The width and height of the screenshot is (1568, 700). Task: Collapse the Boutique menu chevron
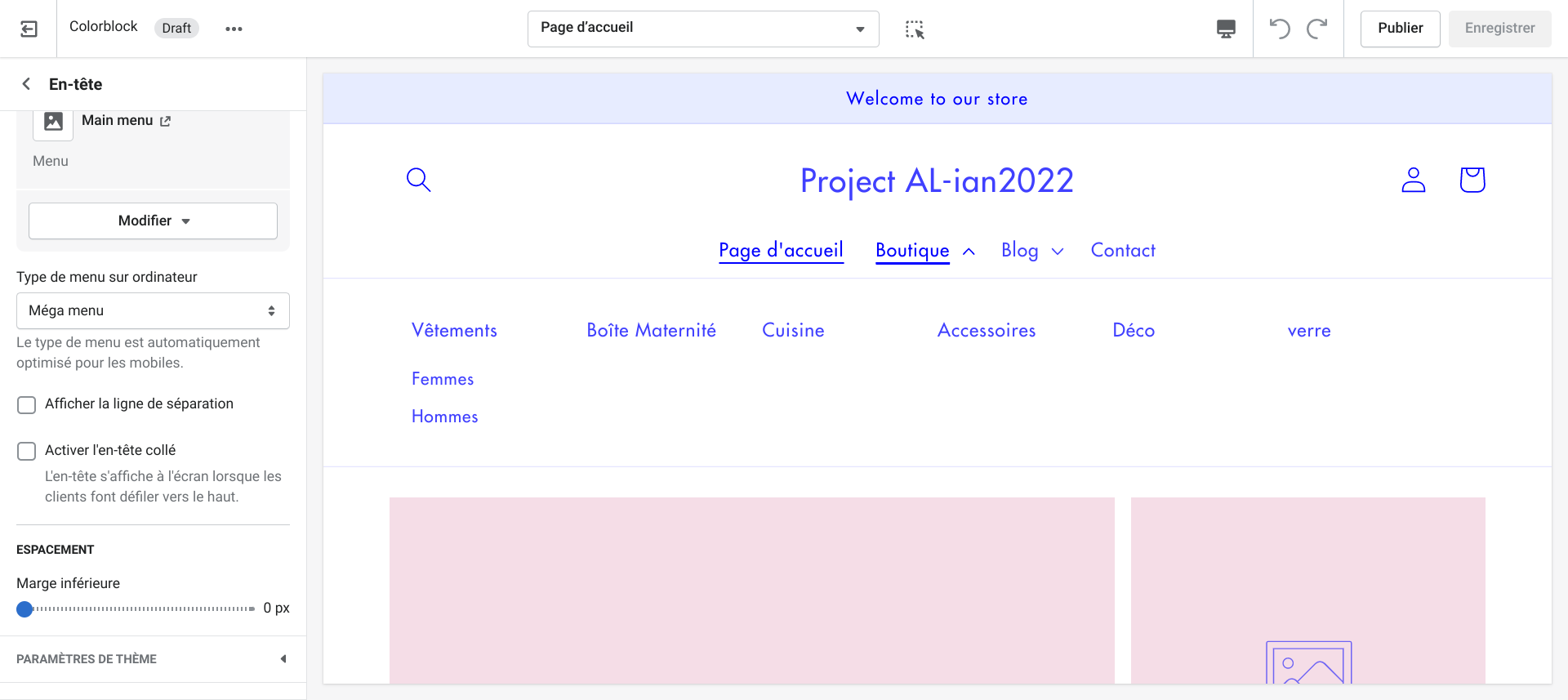[969, 252]
